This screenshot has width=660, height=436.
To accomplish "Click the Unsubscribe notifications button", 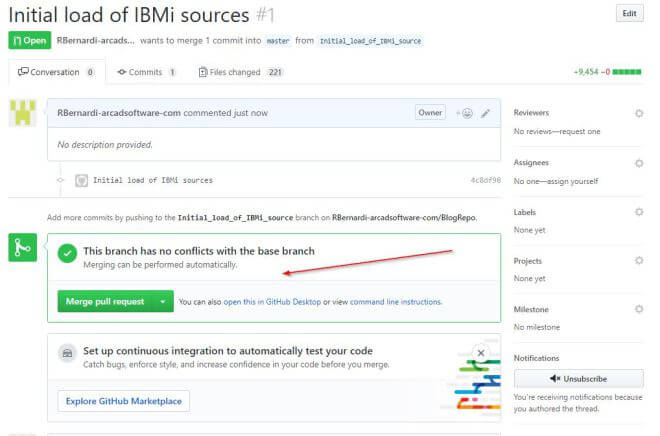I will 578,379.
